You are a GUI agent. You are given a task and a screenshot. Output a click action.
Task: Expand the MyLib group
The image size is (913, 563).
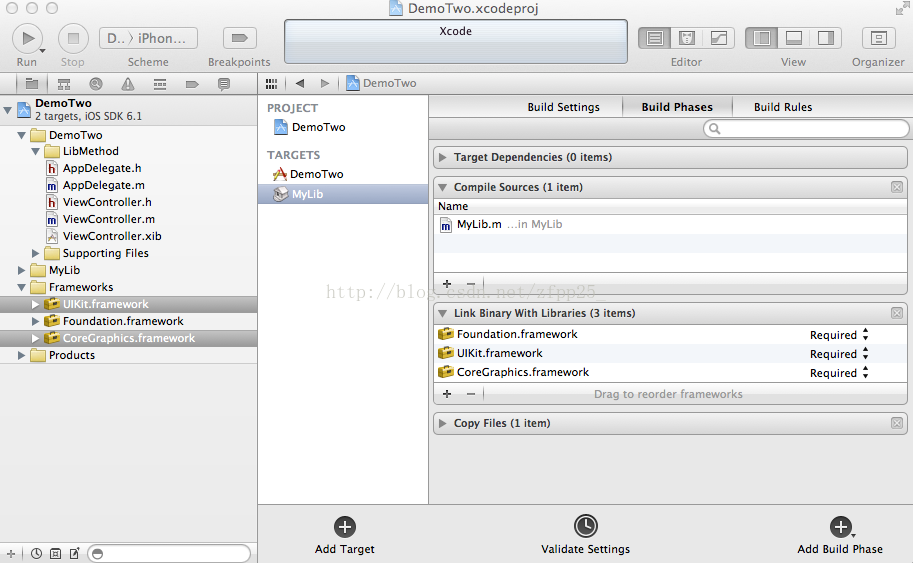tap(22, 270)
